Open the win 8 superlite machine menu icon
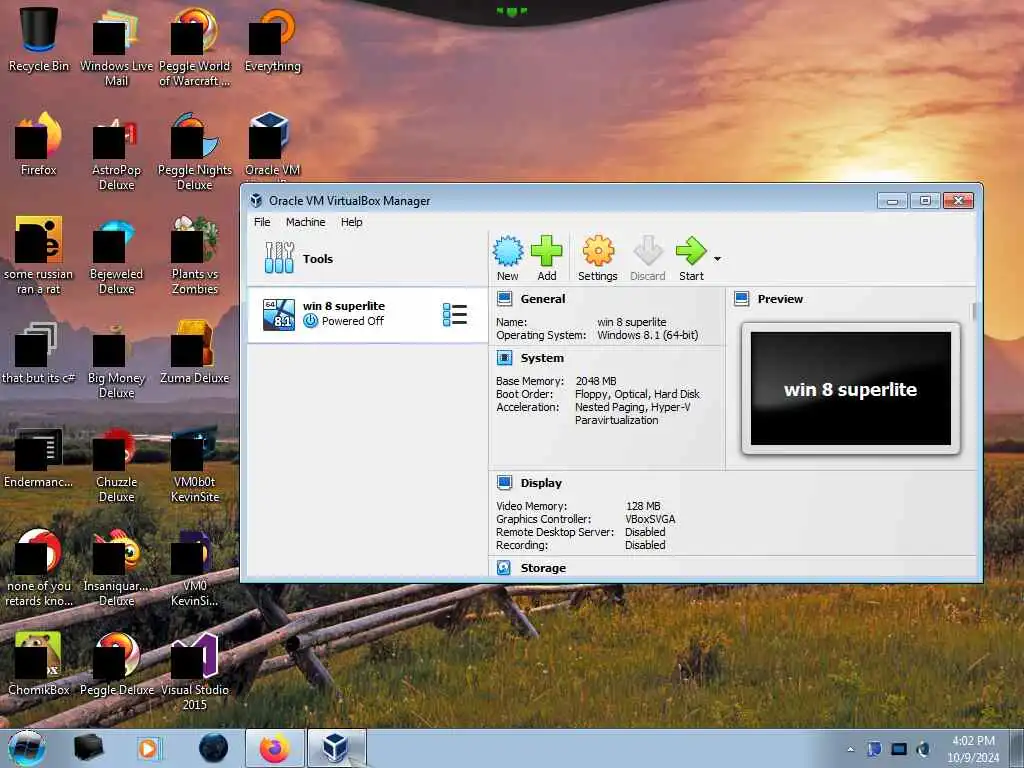The image size is (1024, 768). [455, 314]
